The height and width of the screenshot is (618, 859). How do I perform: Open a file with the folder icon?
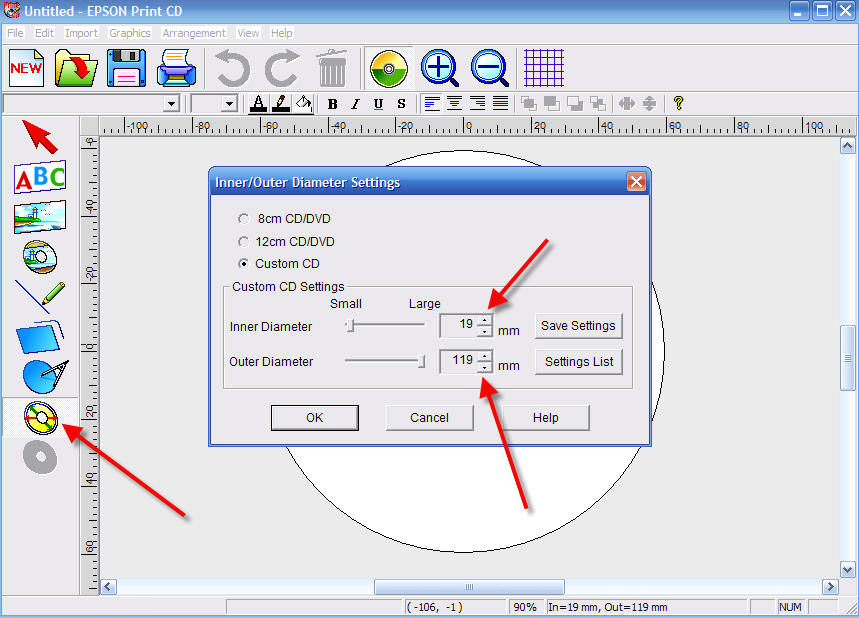point(76,68)
